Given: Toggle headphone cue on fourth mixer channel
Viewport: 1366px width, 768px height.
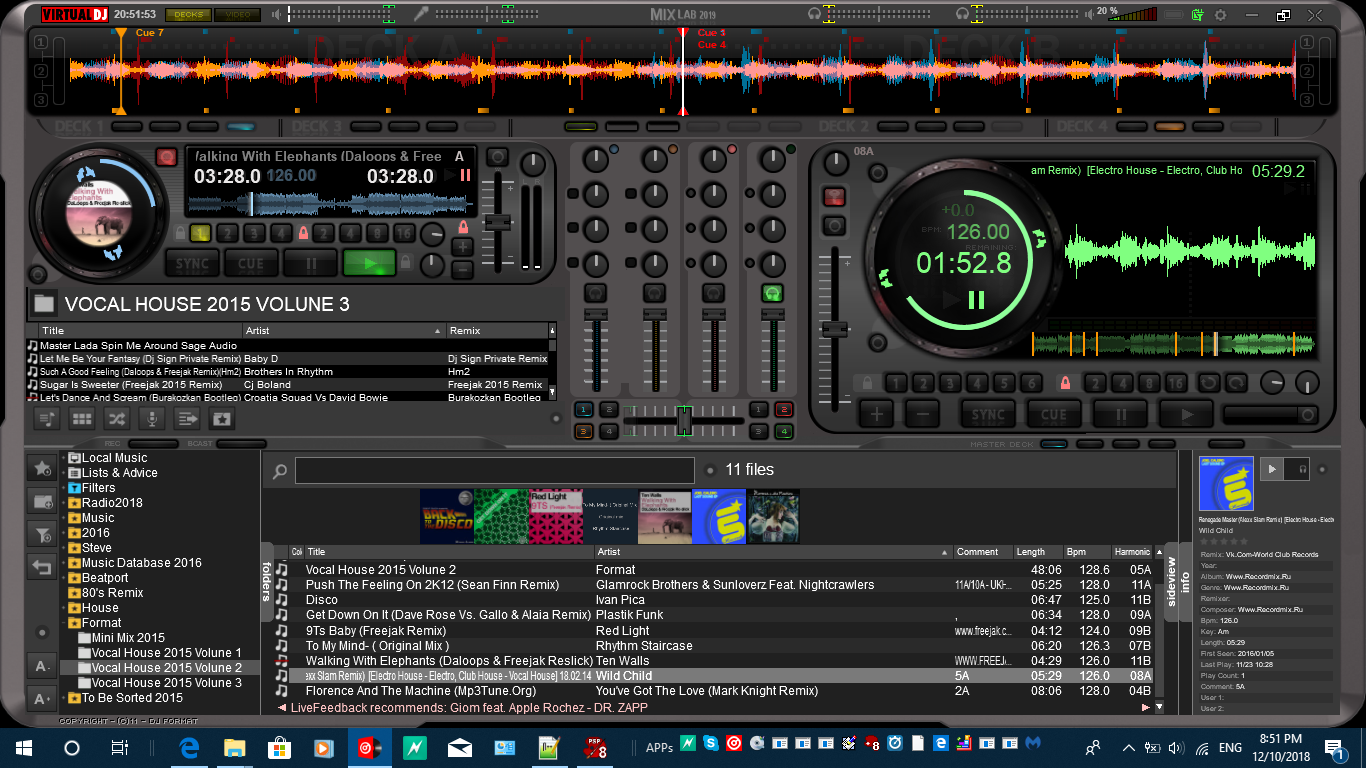Looking at the screenshot, I should click(x=772, y=294).
